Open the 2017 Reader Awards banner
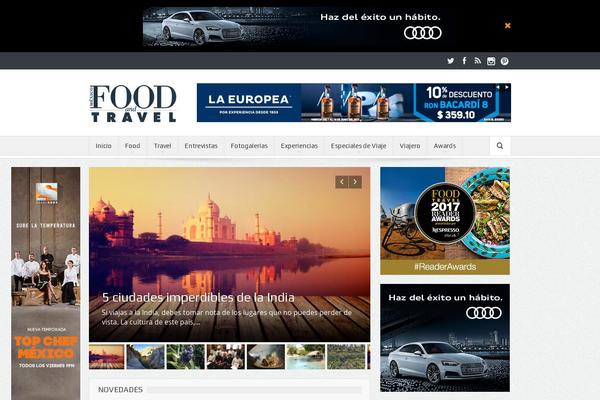 445,221
